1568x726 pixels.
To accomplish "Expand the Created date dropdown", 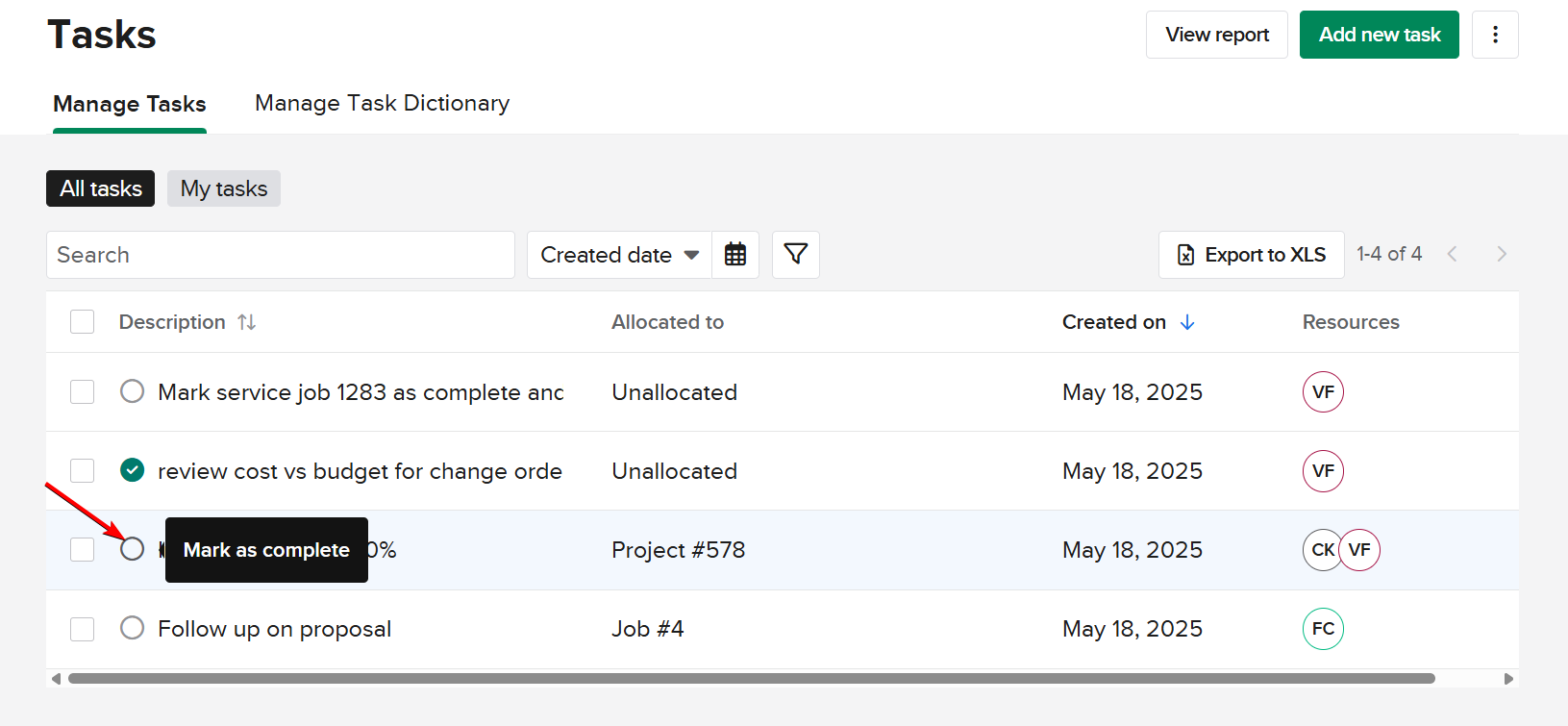I will 619,255.
